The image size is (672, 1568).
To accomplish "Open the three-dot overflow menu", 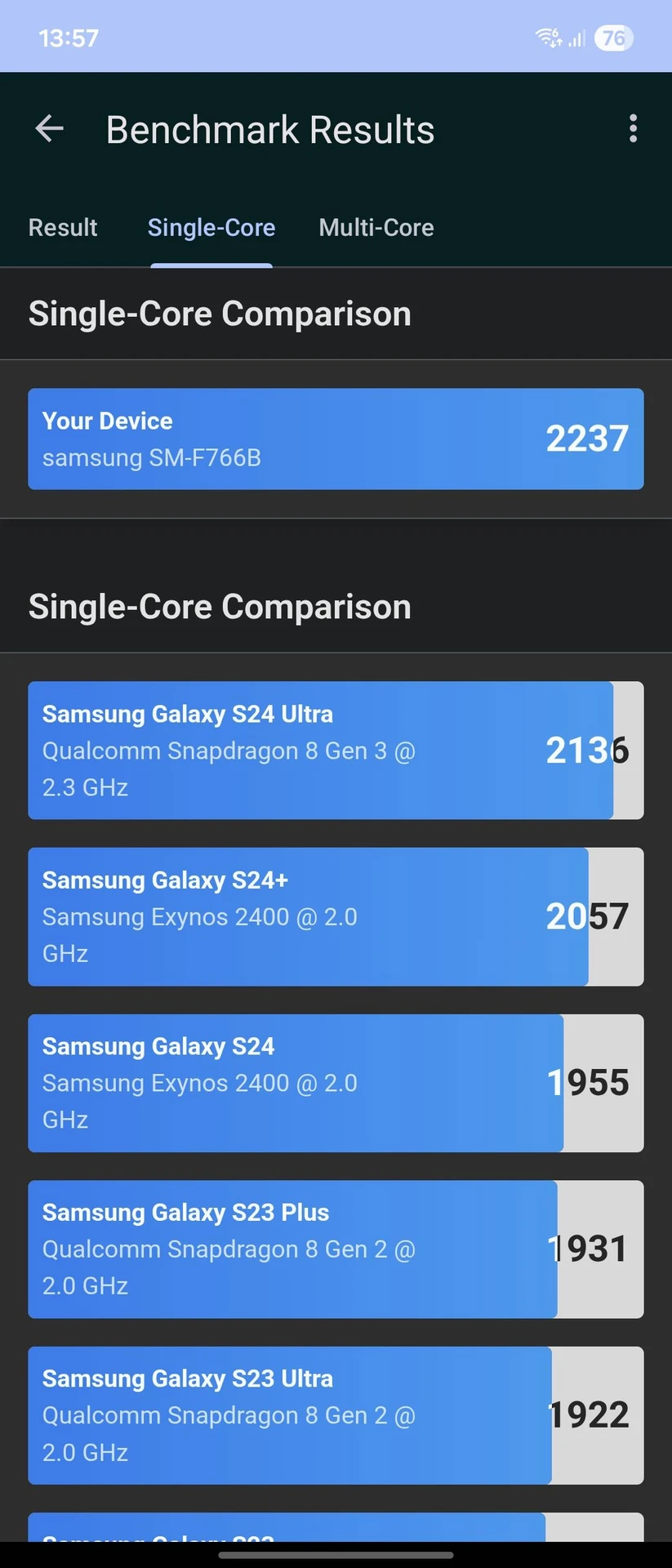I will point(633,129).
